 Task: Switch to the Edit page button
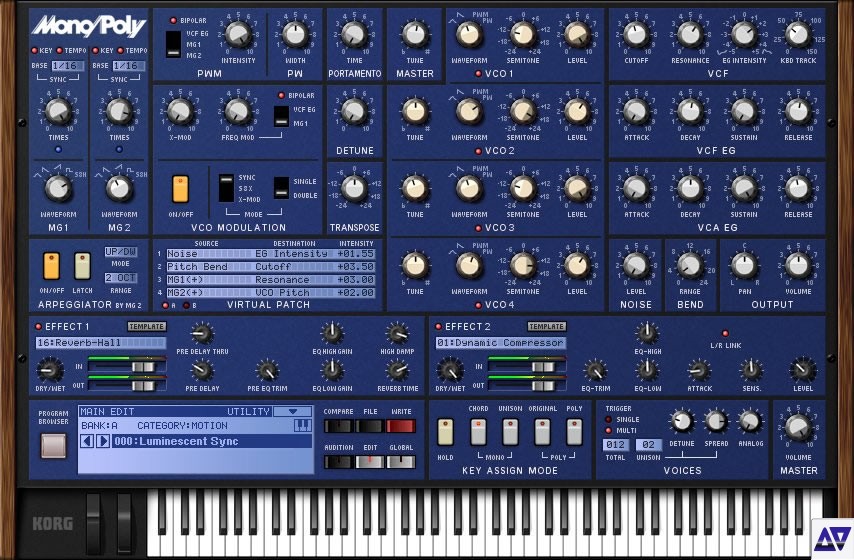[x=370, y=462]
